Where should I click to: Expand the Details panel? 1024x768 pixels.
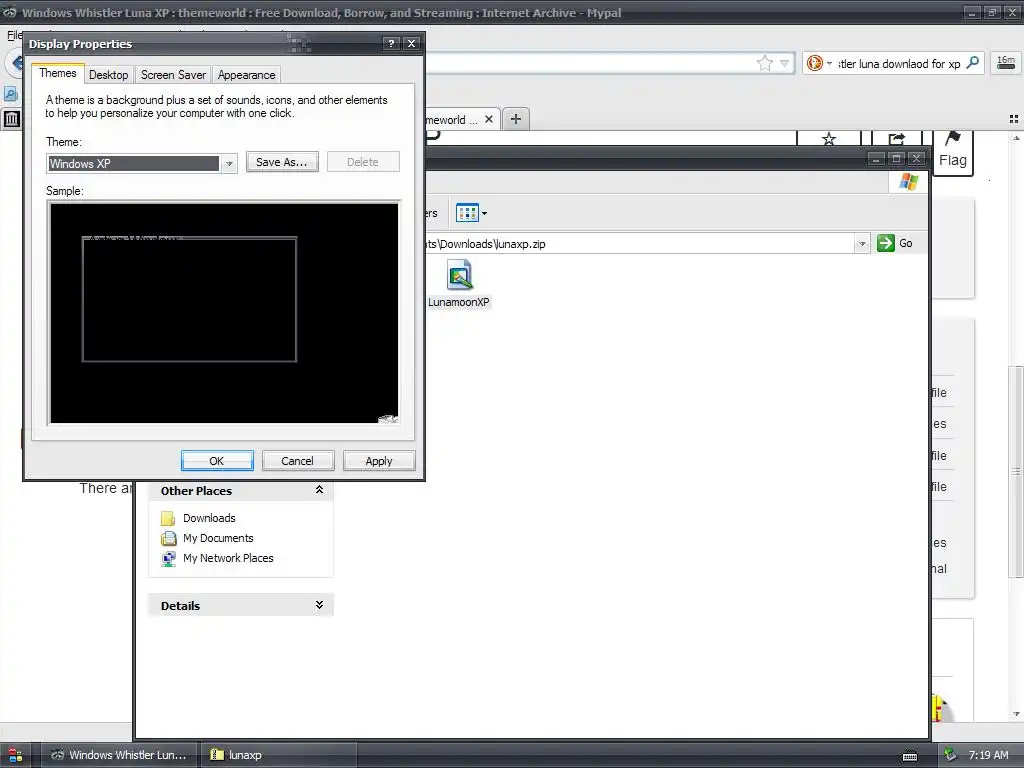point(319,605)
